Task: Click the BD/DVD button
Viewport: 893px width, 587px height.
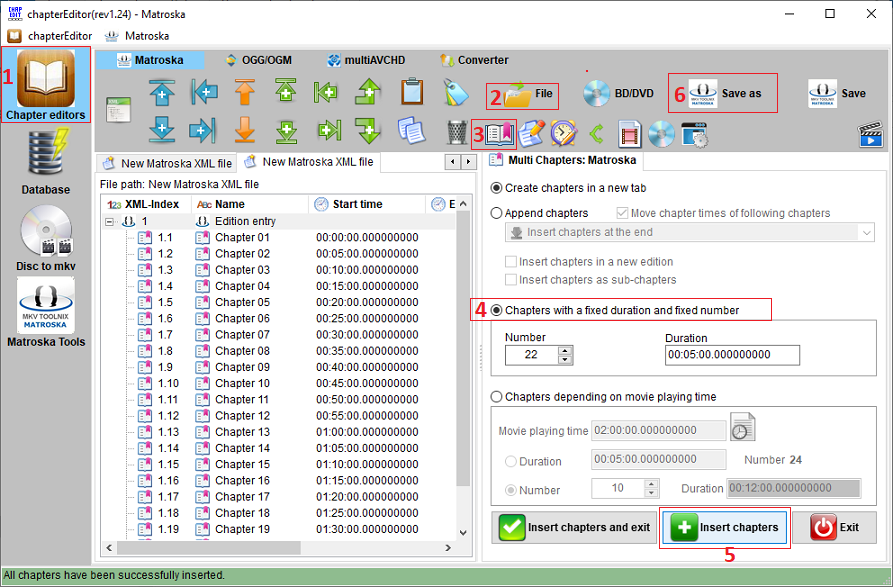Action: [x=618, y=93]
